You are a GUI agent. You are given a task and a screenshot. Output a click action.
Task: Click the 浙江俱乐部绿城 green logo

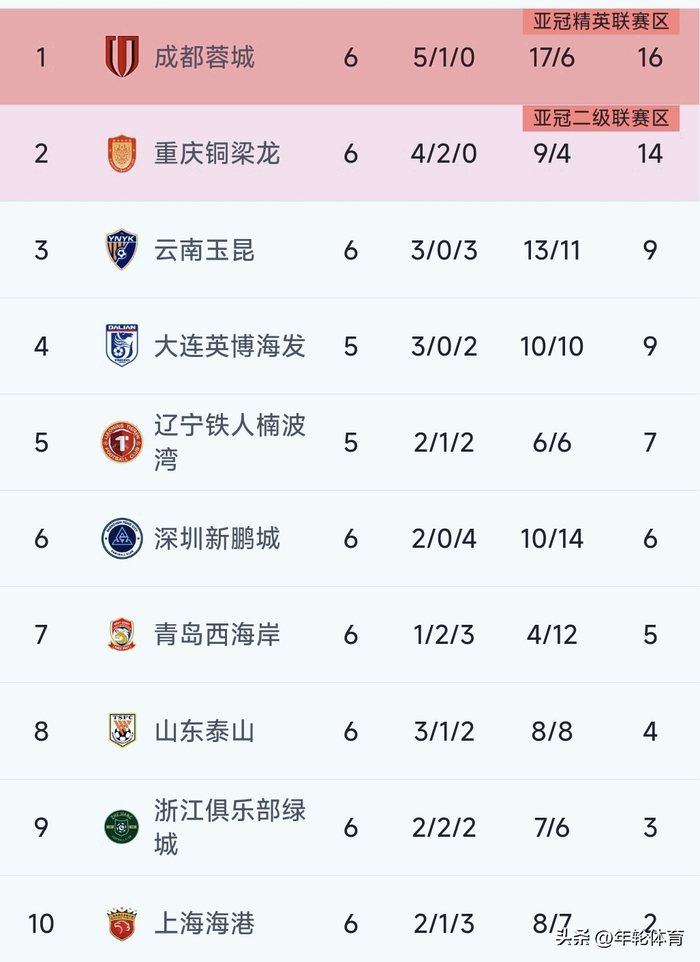click(x=122, y=827)
